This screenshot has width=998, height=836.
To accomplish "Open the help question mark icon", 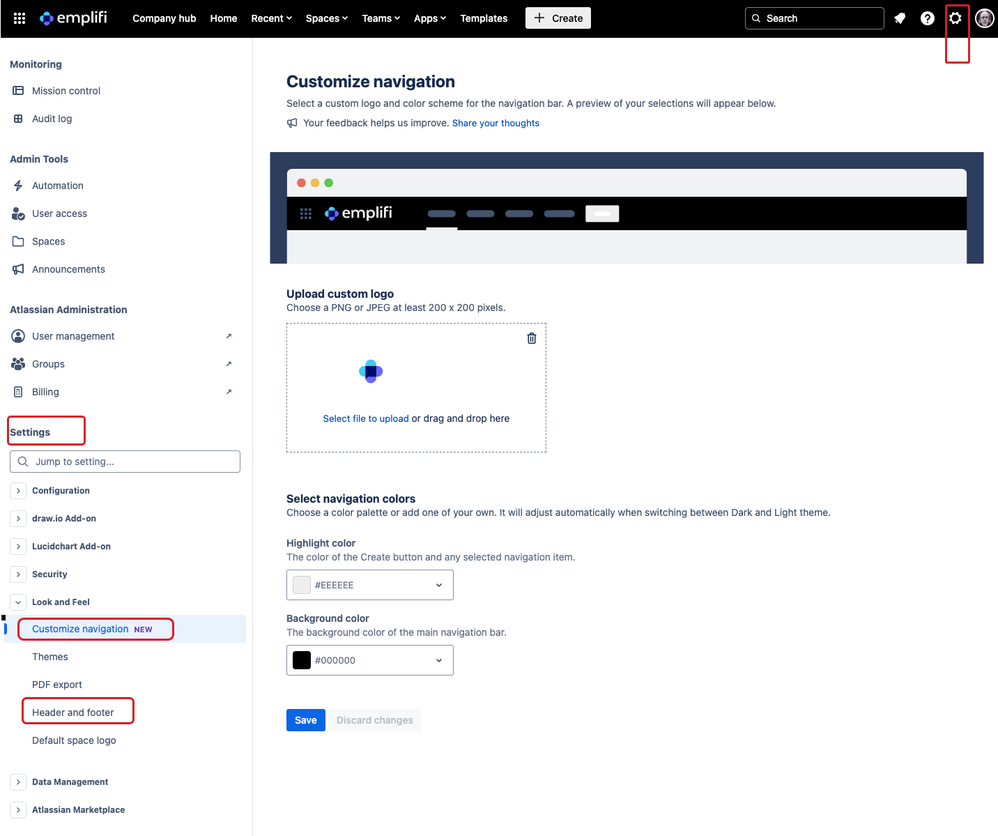I will tap(927, 18).
